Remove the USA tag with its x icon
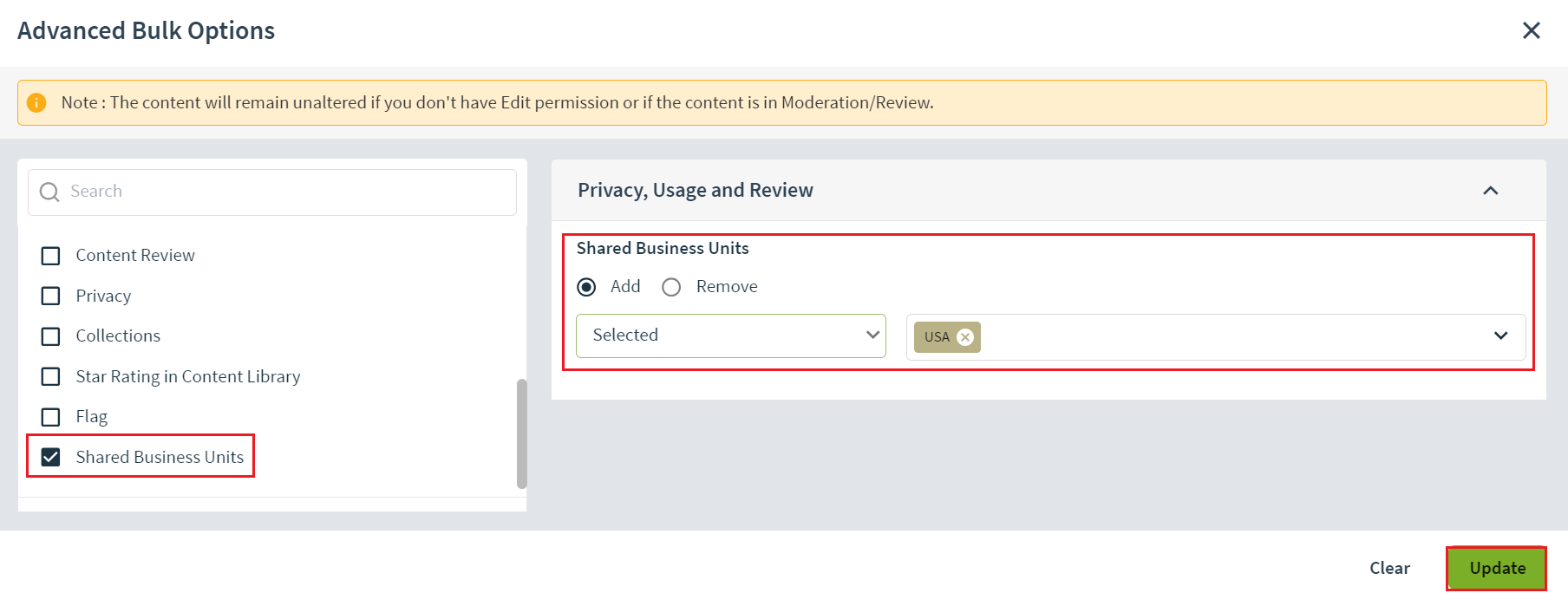 click(x=965, y=337)
